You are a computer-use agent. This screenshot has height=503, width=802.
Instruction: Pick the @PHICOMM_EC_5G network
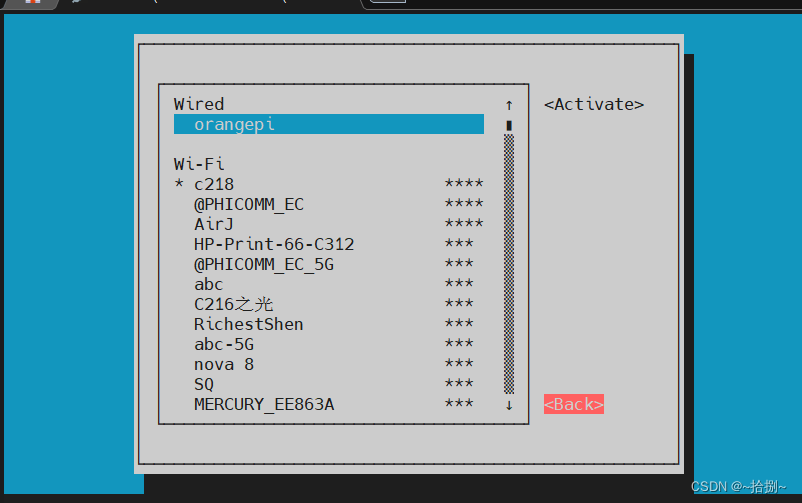[x=329, y=264]
